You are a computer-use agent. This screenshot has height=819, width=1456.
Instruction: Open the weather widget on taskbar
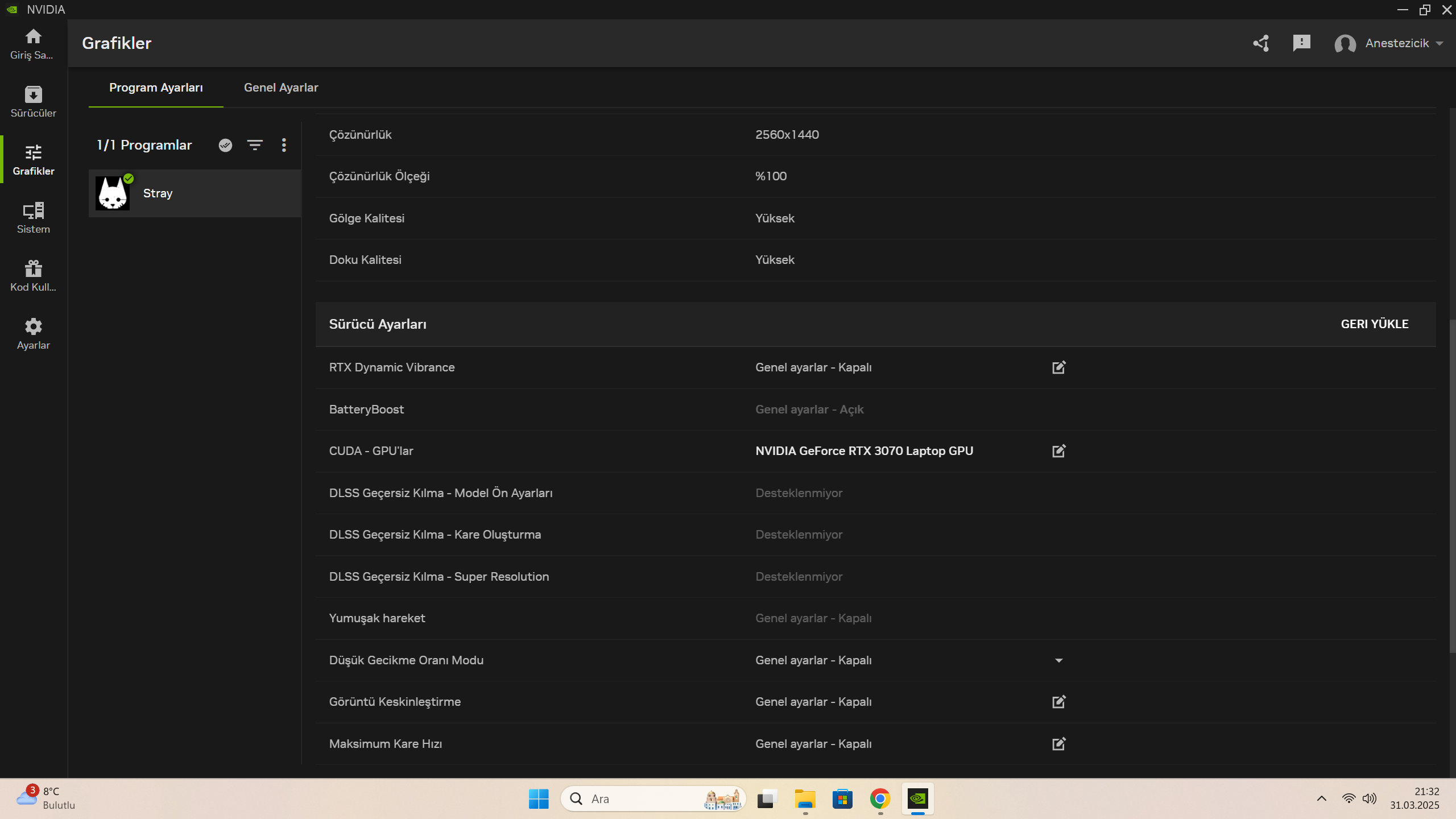[45, 799]
